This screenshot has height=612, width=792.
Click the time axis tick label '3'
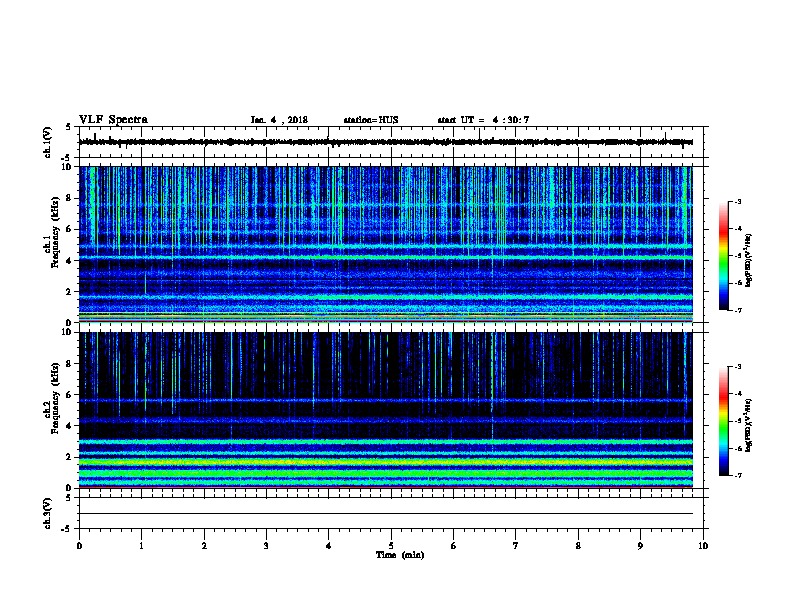pos(266,546)
